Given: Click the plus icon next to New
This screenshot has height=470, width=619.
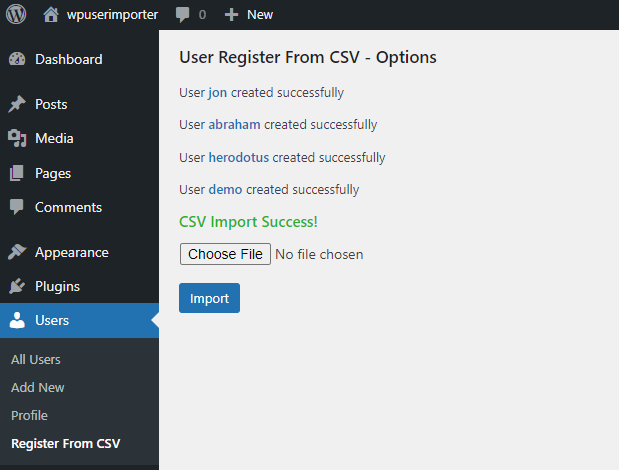Looking at the screenshot, I should point(231,14).
